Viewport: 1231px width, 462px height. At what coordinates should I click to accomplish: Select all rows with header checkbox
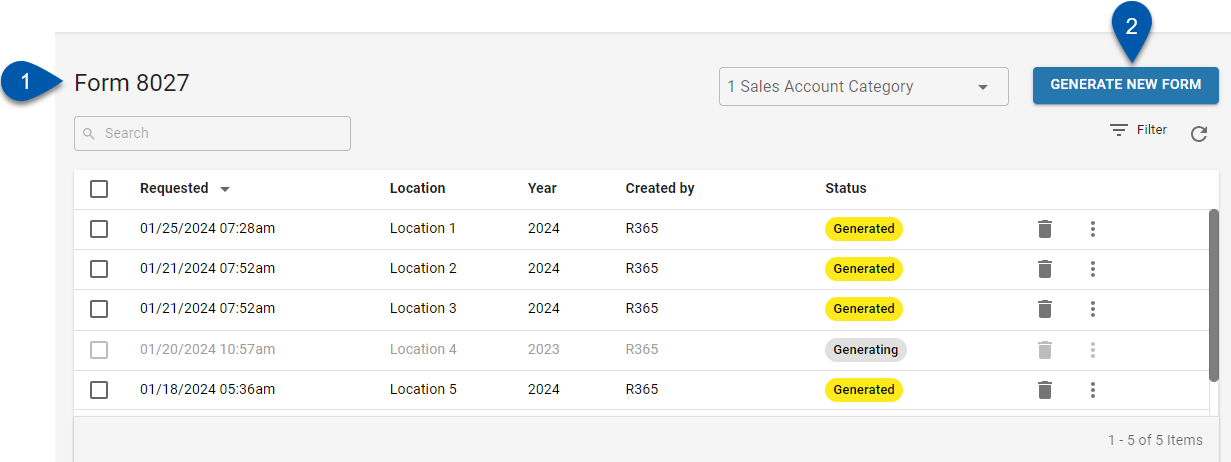pos(99,189)
